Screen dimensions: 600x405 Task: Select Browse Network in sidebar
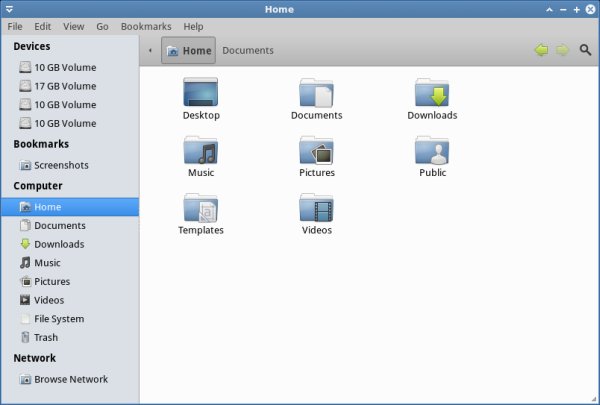pos(70,379)
